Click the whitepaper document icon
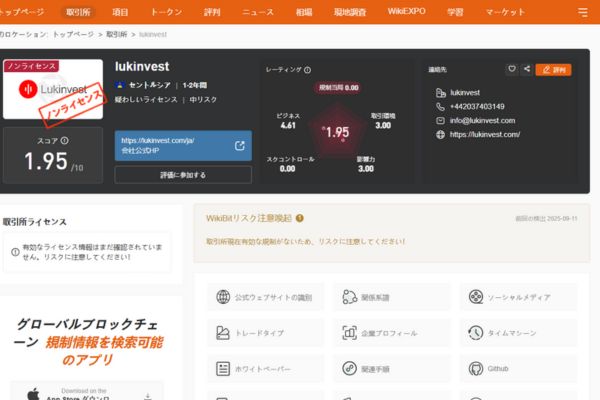Image resolution: width=600 pixels, height=400 pixels. click(223, 369)
